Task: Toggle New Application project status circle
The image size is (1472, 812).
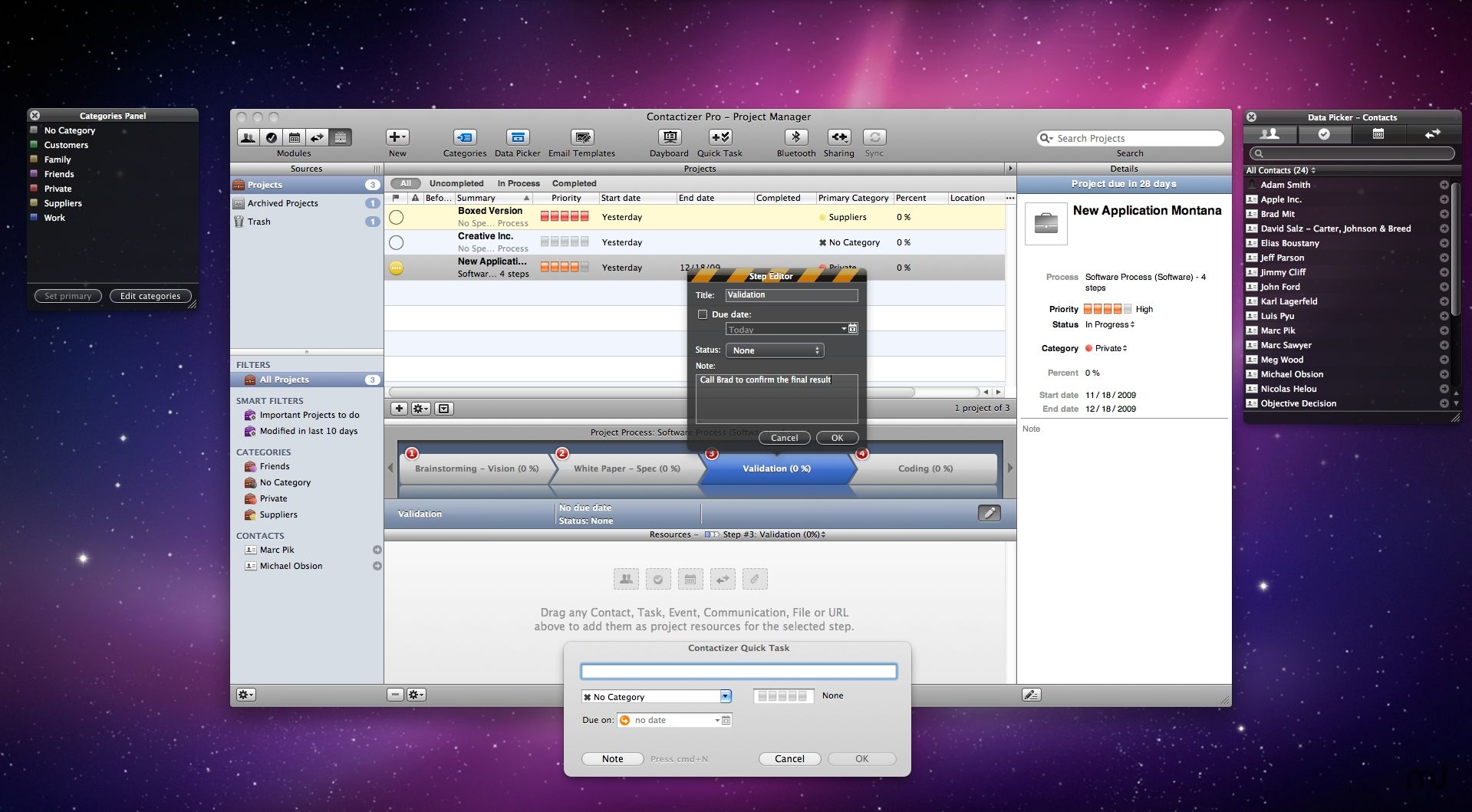Action: [396, 268]
